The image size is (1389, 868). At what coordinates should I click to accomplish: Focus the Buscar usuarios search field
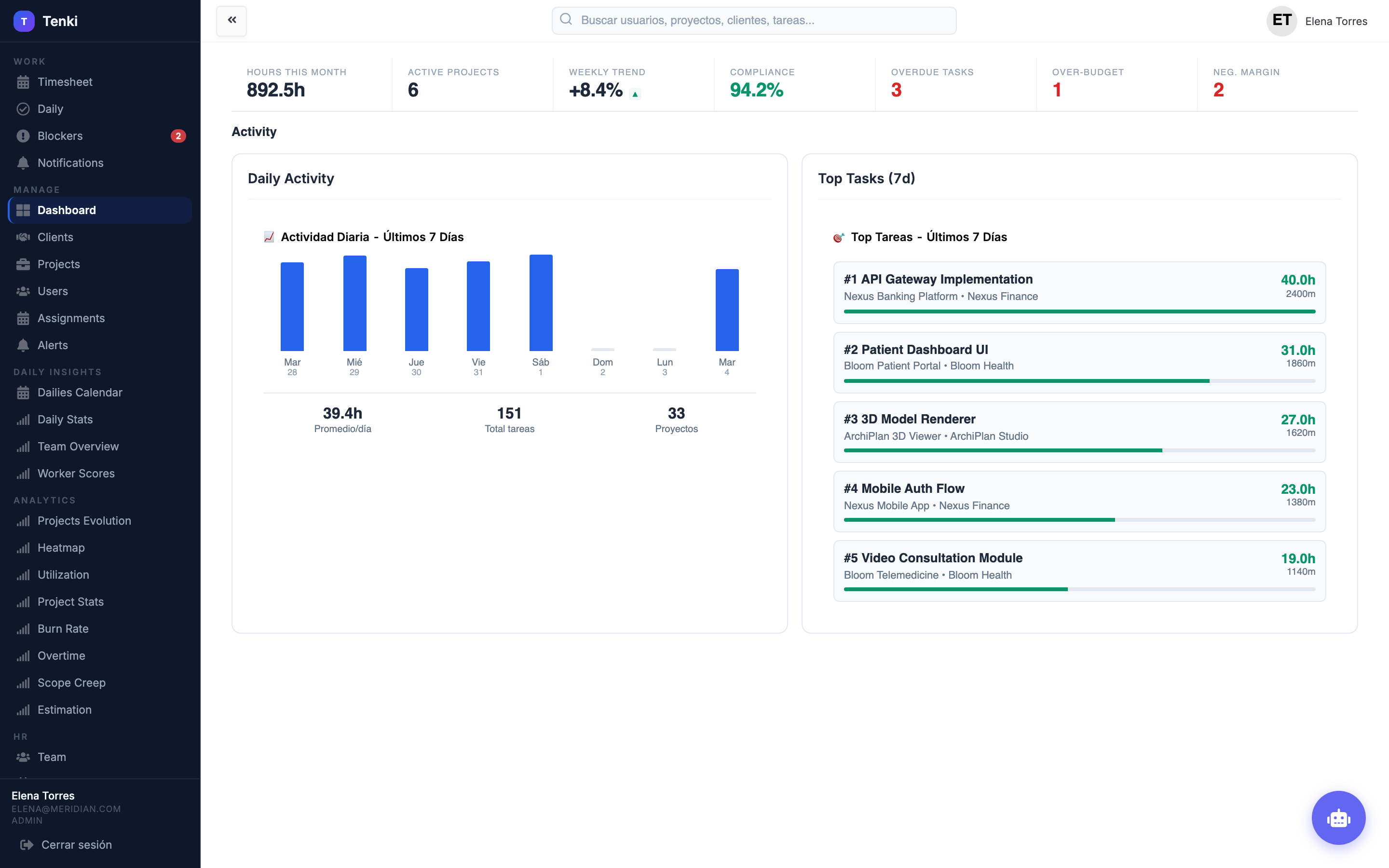754,20
